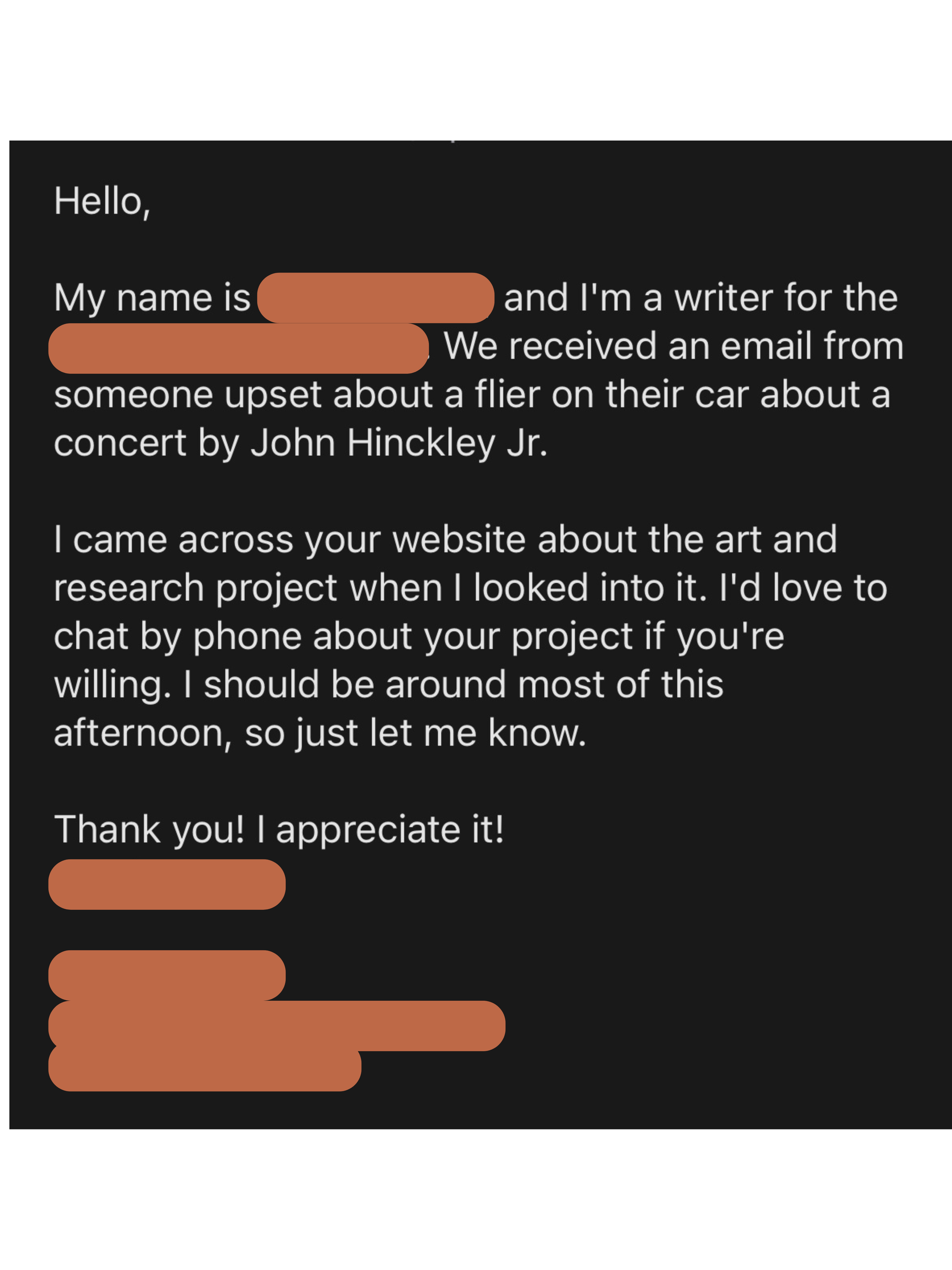
Task: Click the words "I appreciate it!"
Action: [380, 830]
